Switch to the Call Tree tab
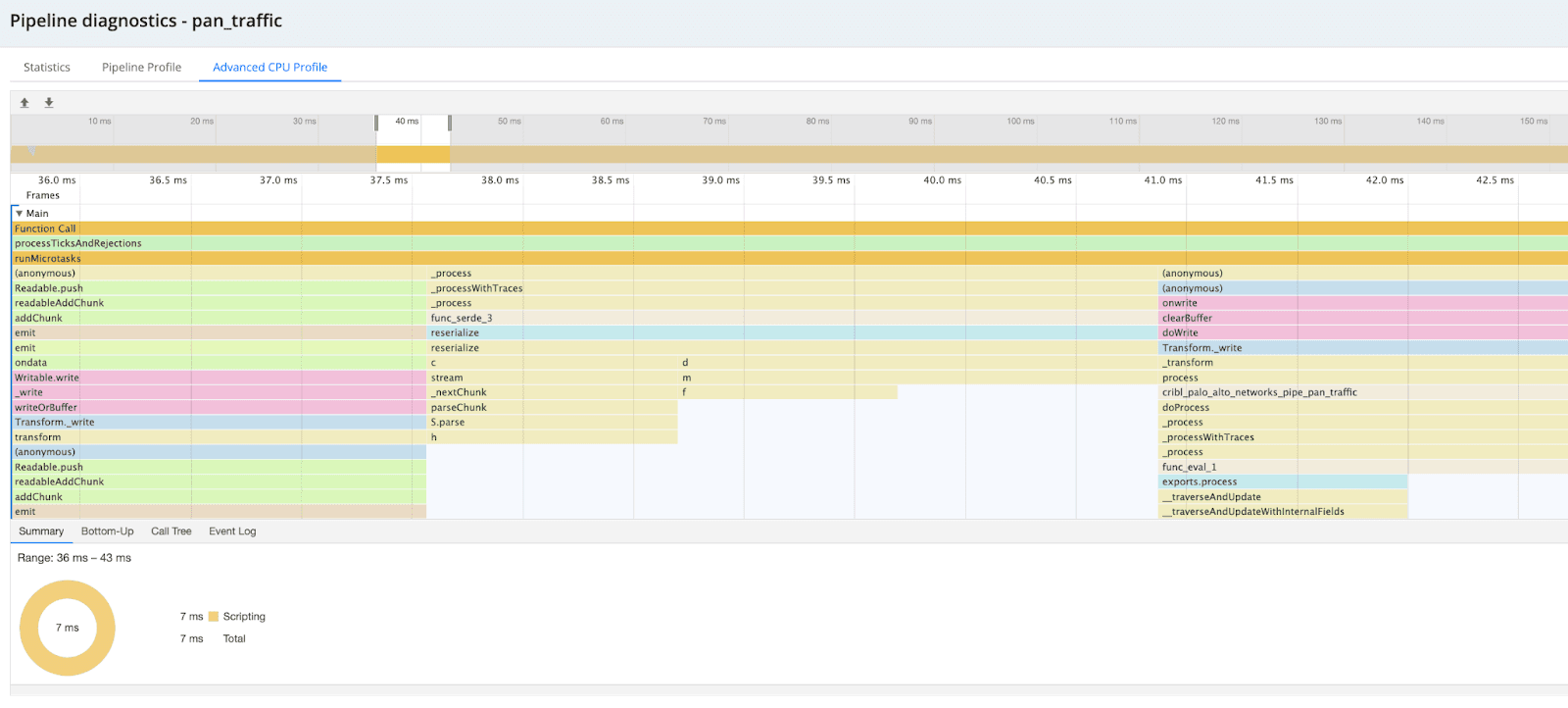1568x708 pixels. (x=171, y=531)
